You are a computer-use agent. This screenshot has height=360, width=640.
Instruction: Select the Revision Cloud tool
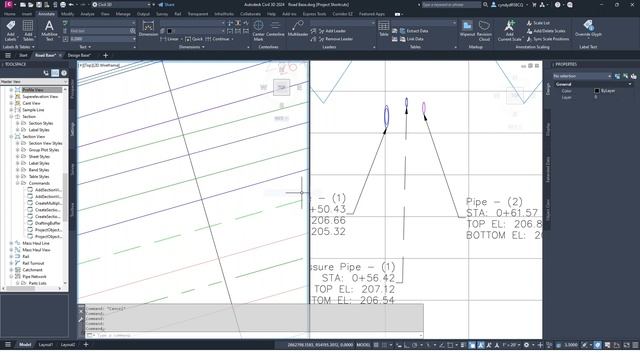(x=484, y=30)
